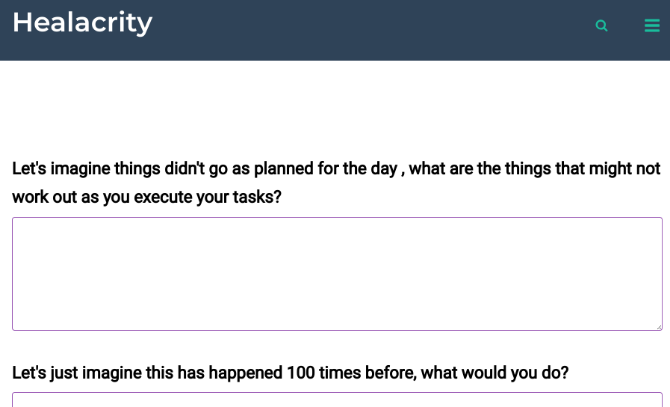Viewport: 670px width, 407px height.
Task: Go to home via Healacrity logo
Action: tap(82, 23)
